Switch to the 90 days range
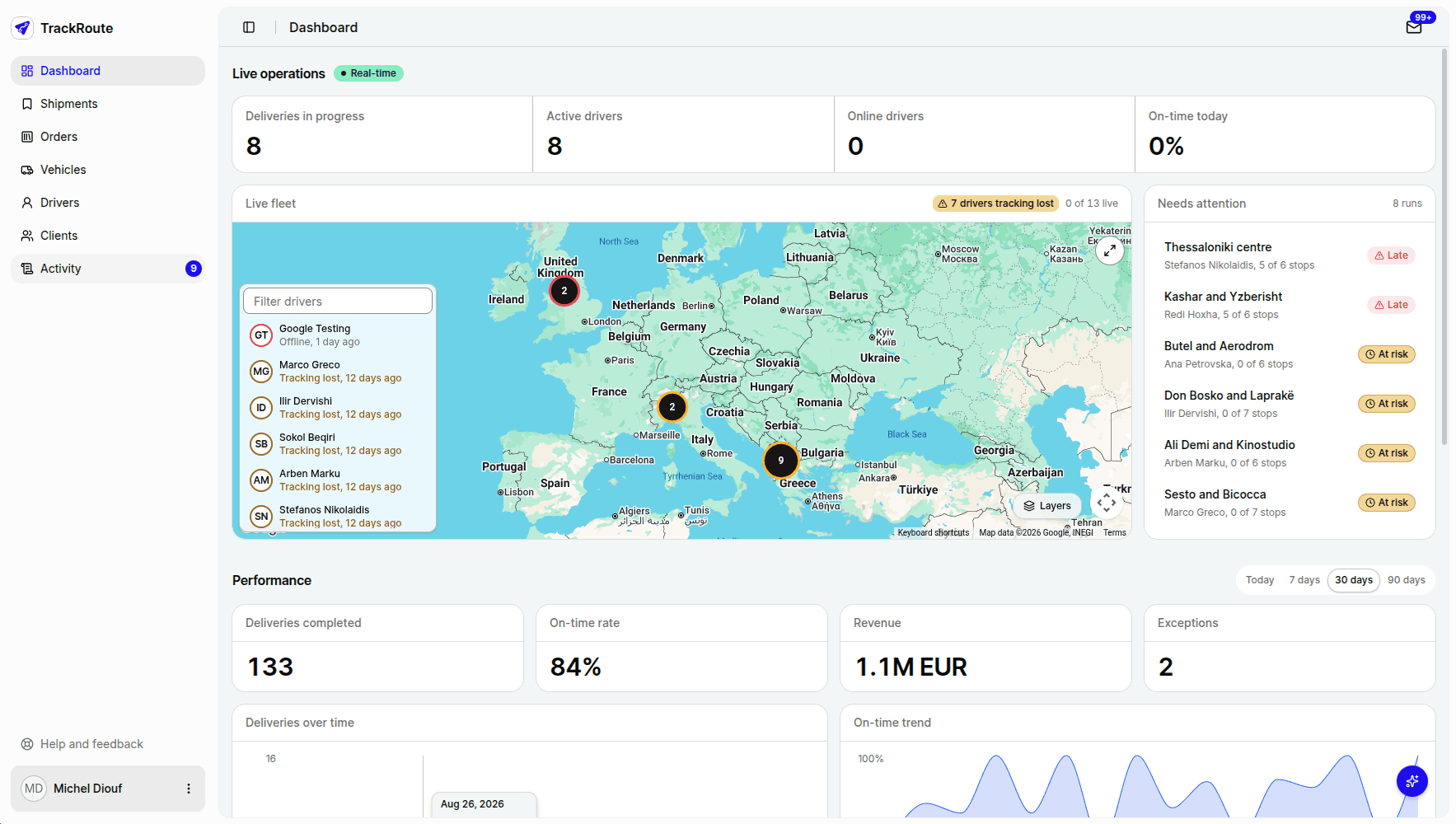 point(1407,580)
